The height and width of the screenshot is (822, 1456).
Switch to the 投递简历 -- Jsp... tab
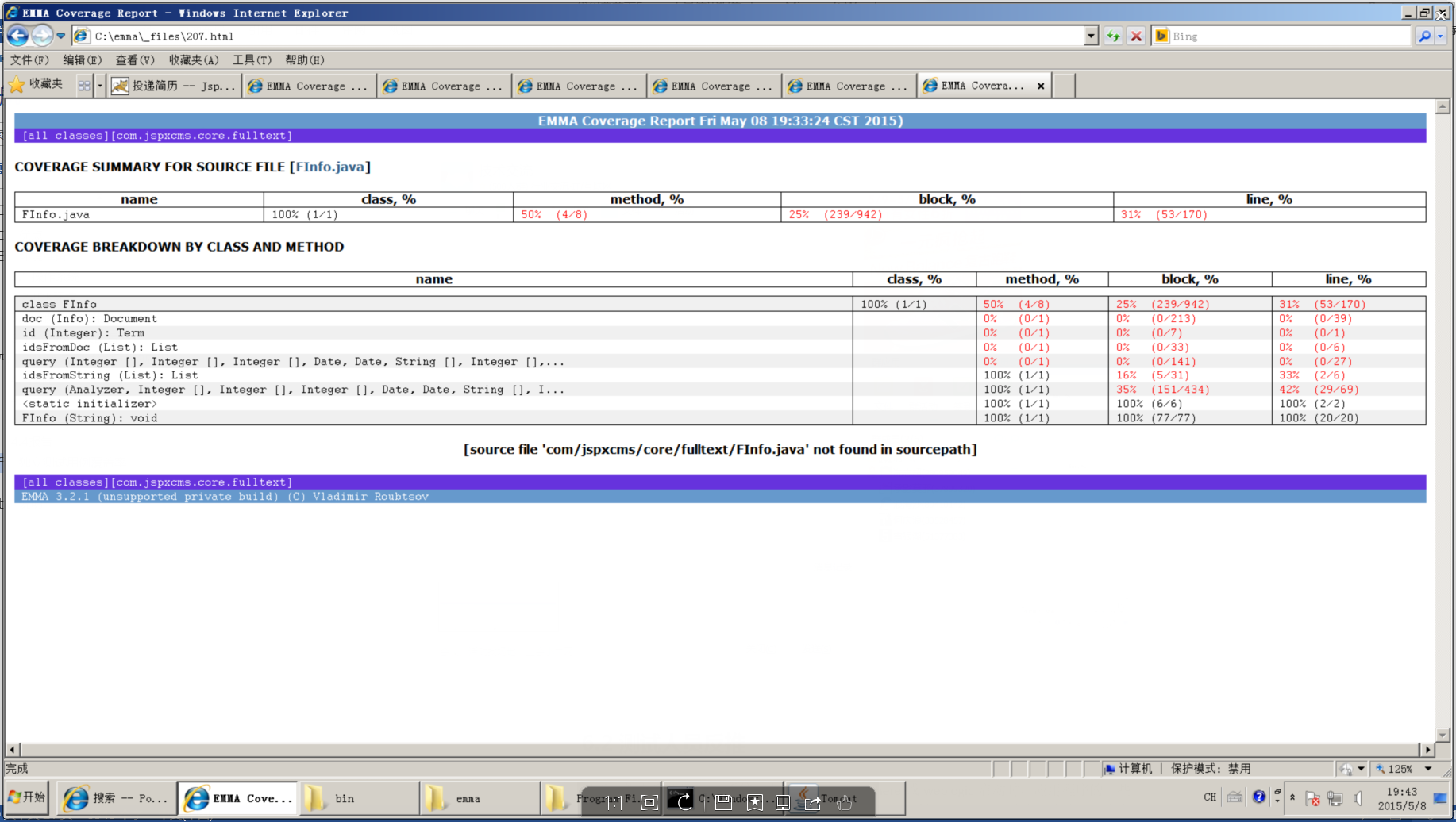(175, 86)
